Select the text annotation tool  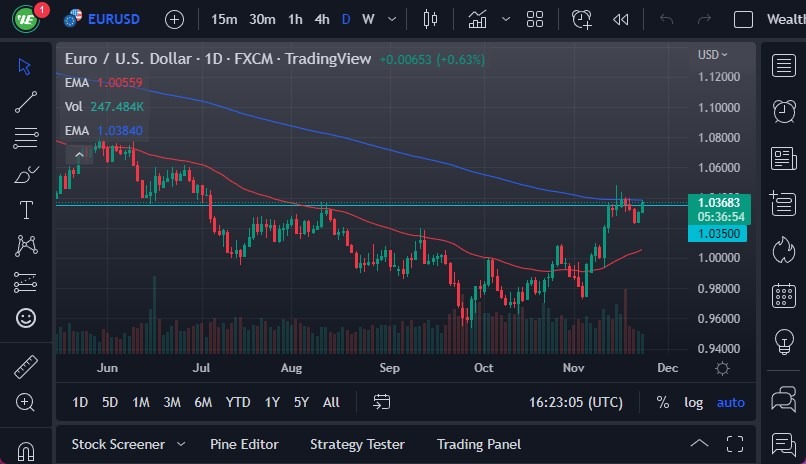pos(26,210)
